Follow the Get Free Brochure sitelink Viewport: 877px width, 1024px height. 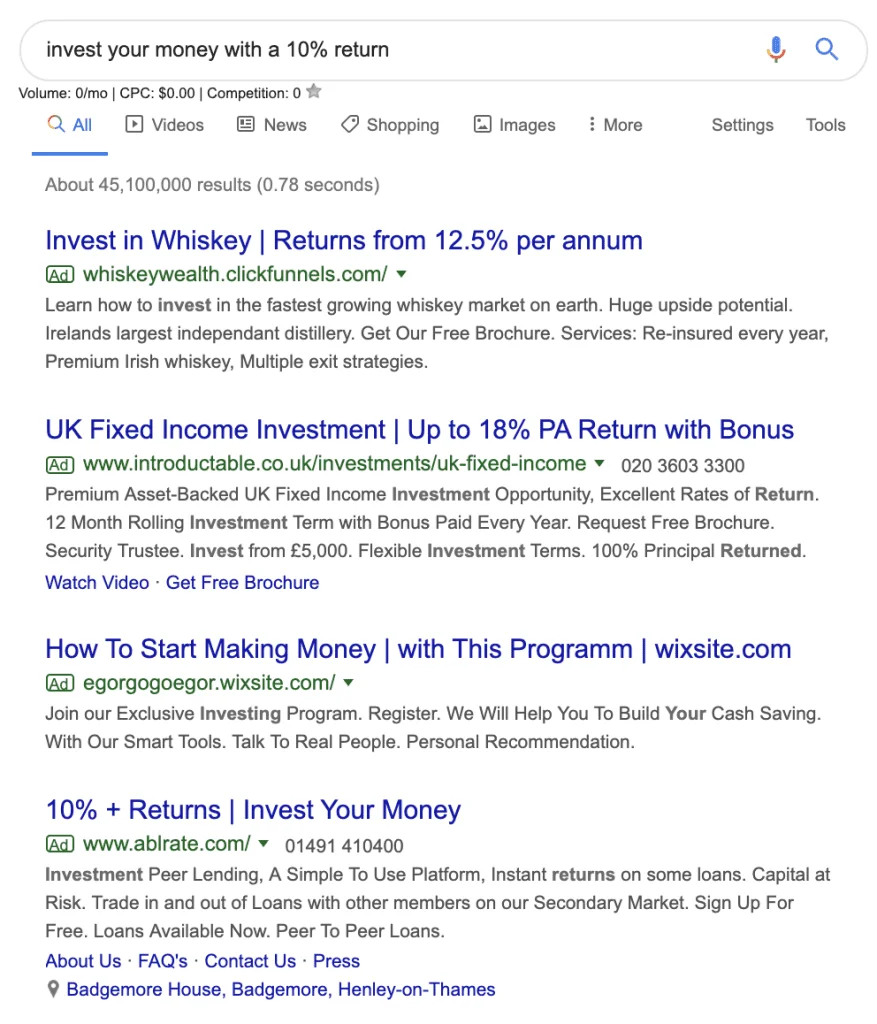(242, 583)
